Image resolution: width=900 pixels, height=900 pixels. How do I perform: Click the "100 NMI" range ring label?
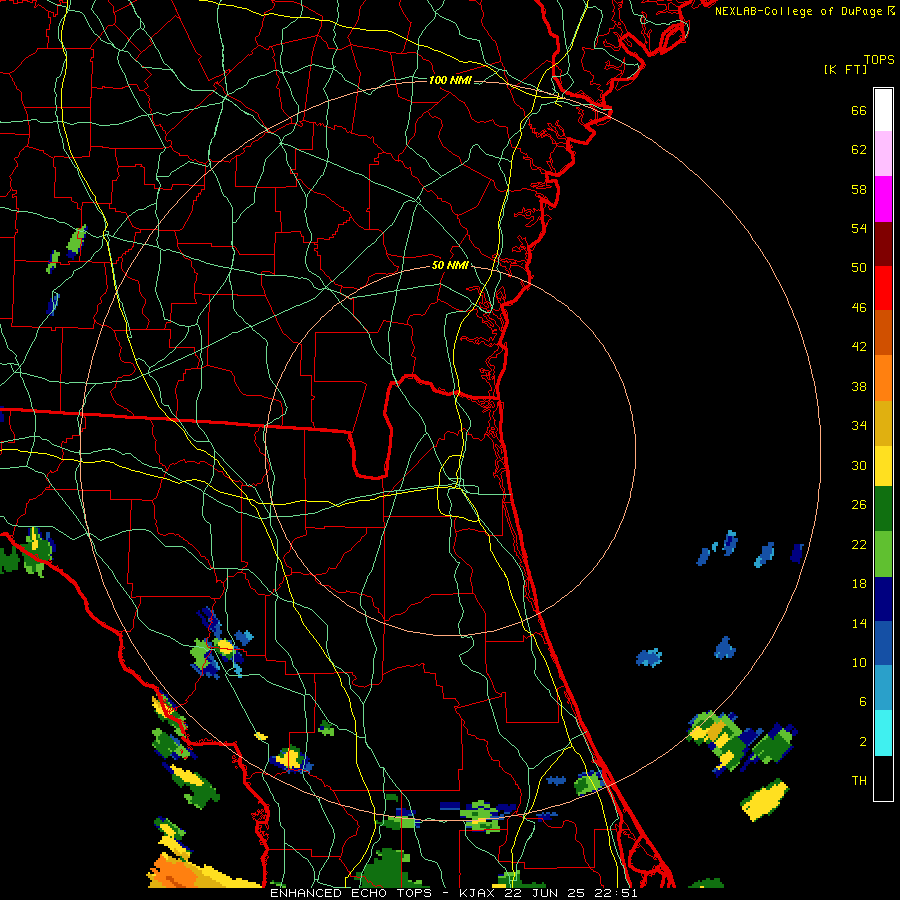[450, 80]
